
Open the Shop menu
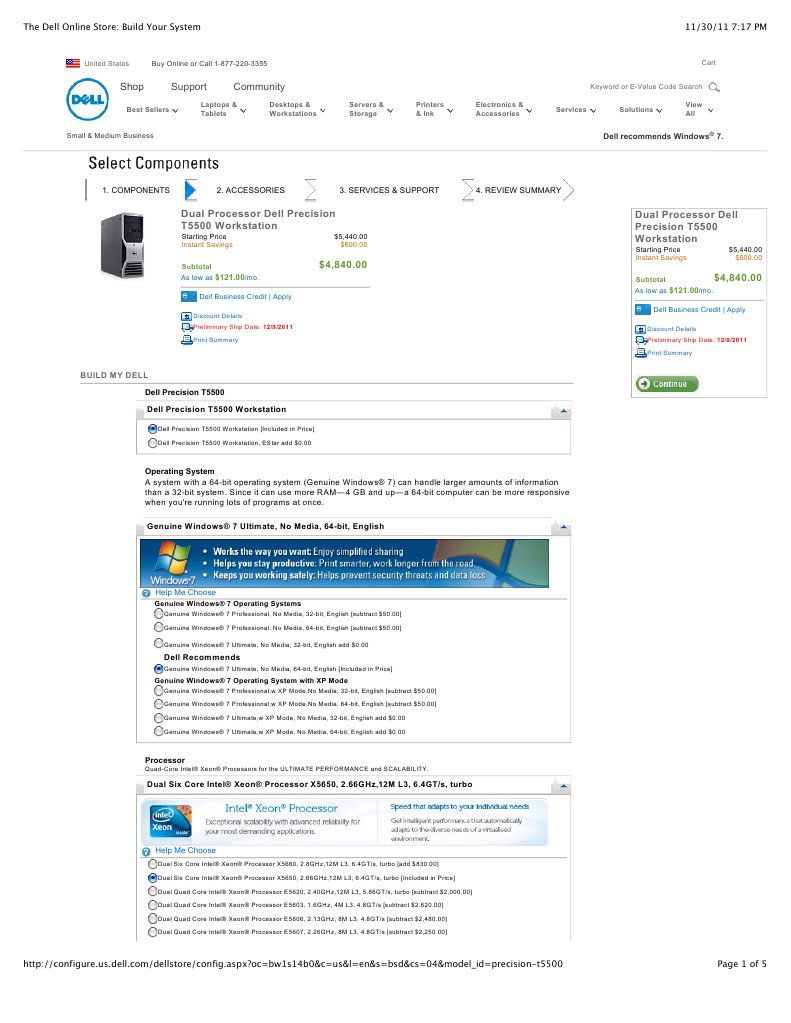[132, 87]
